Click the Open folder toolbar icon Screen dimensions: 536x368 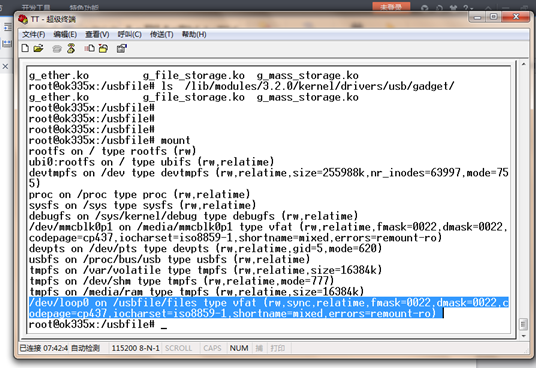click(x=38, y=49)
